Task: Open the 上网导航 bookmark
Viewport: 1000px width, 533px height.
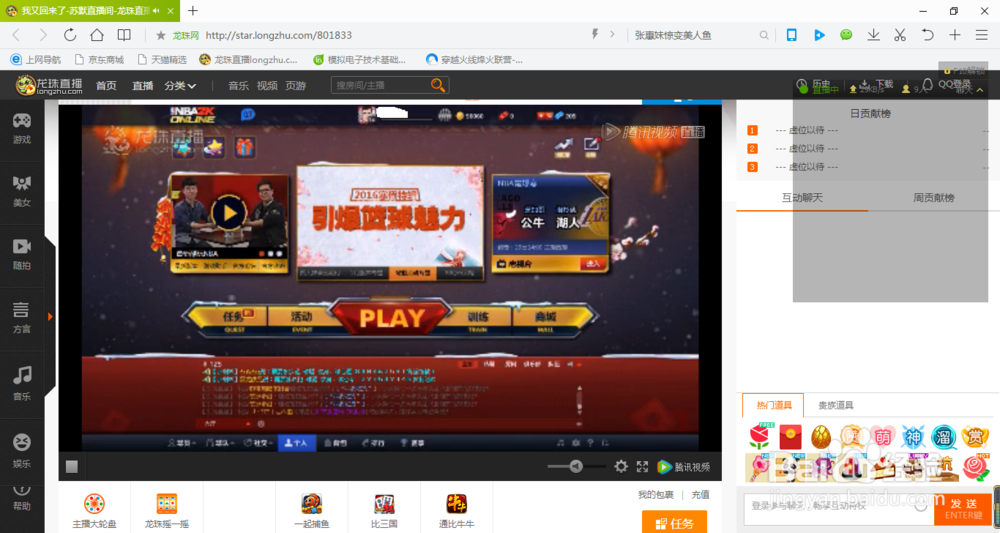Action: 36,60
